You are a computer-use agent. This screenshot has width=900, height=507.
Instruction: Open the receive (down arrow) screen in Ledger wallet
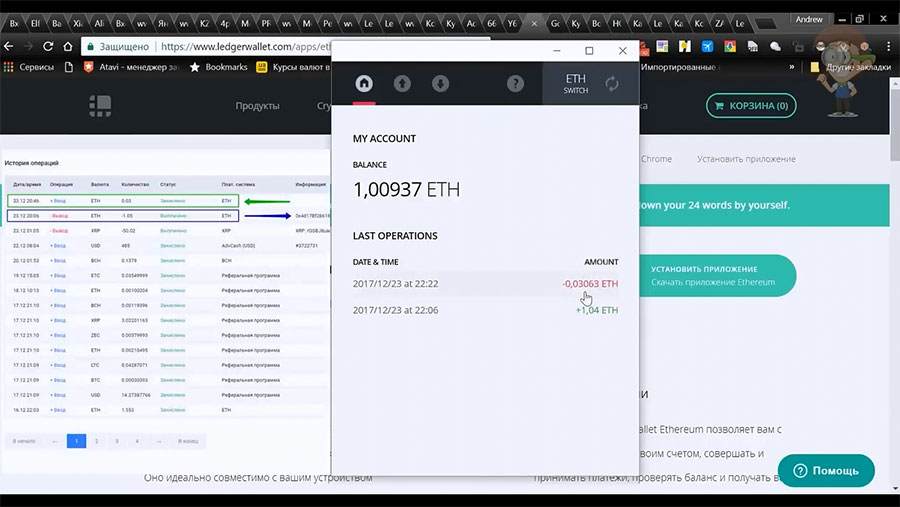tap(440, 84)
